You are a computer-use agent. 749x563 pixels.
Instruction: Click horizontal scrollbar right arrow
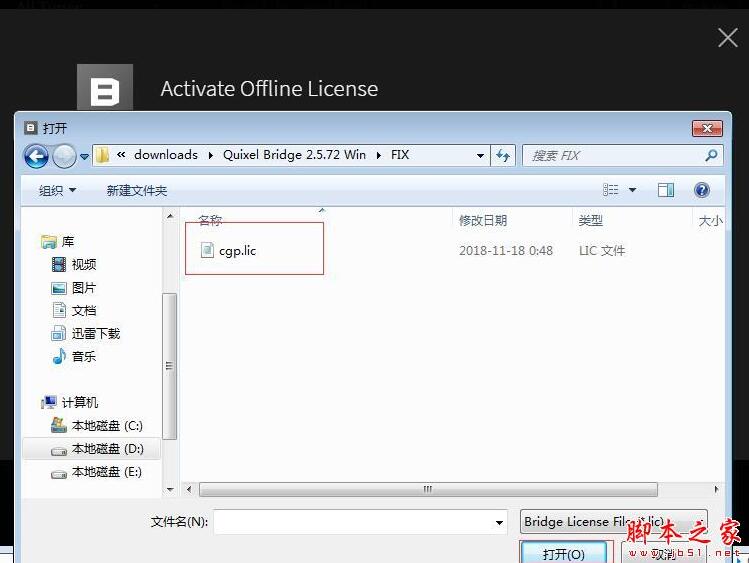coord(716,489)
